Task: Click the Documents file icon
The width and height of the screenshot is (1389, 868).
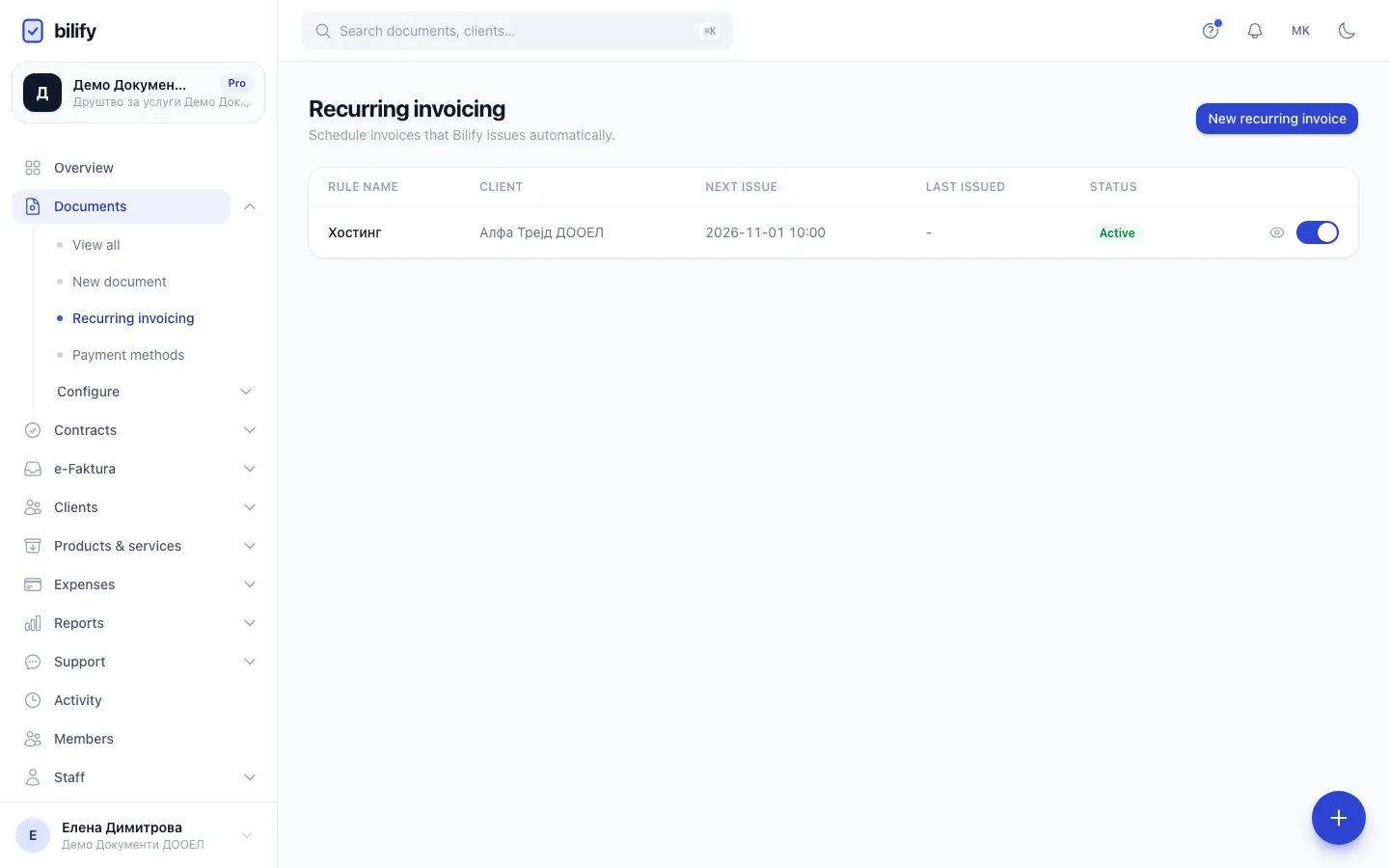Action: coord(33,206)
